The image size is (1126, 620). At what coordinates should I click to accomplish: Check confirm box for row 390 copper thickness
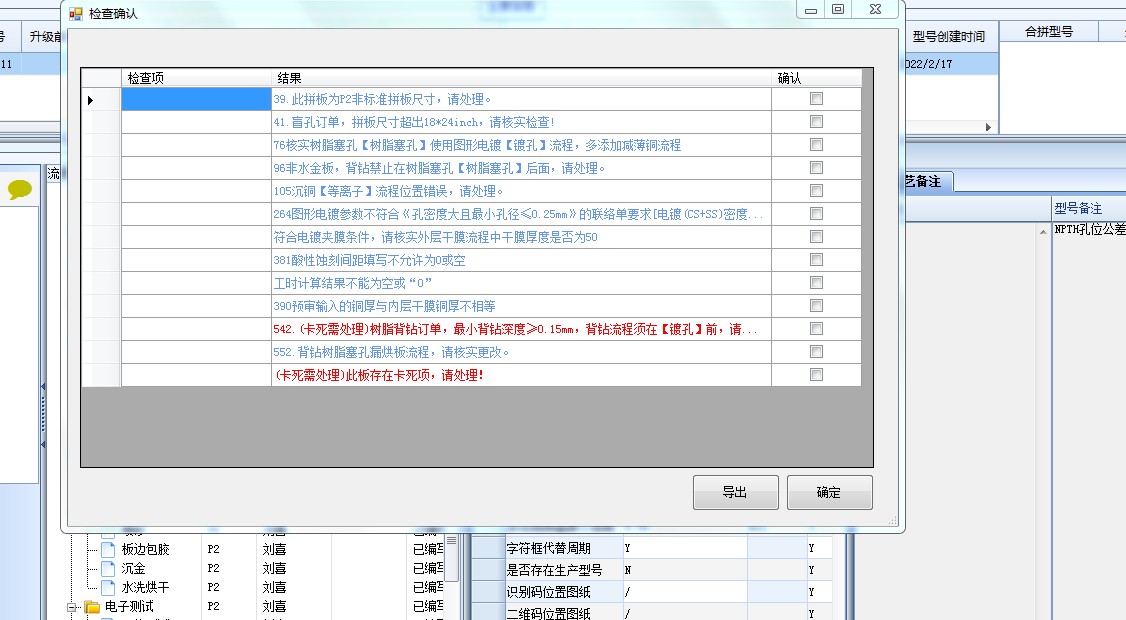(x=816, y=306)
